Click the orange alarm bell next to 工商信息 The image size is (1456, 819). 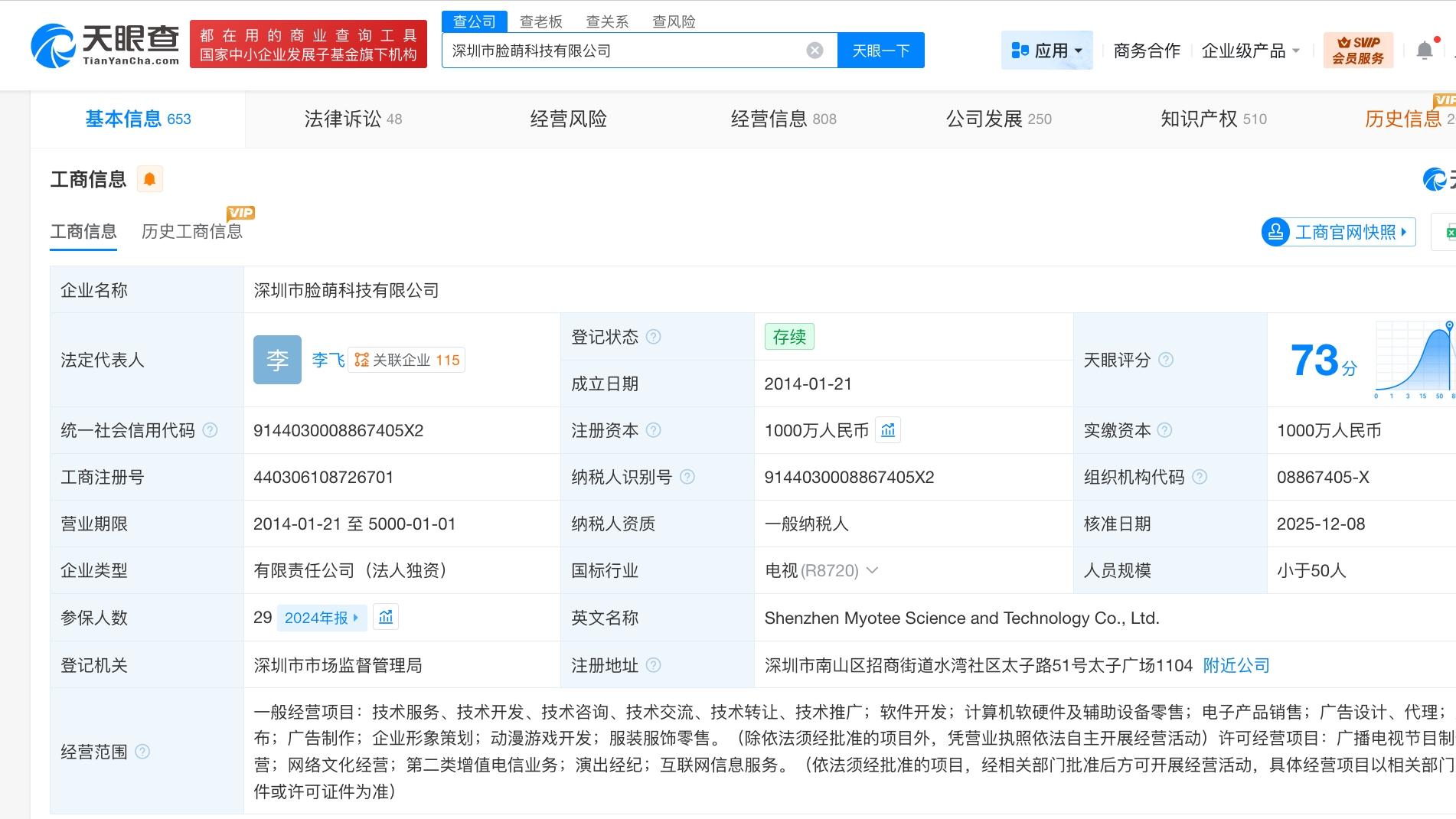(150, 178)
